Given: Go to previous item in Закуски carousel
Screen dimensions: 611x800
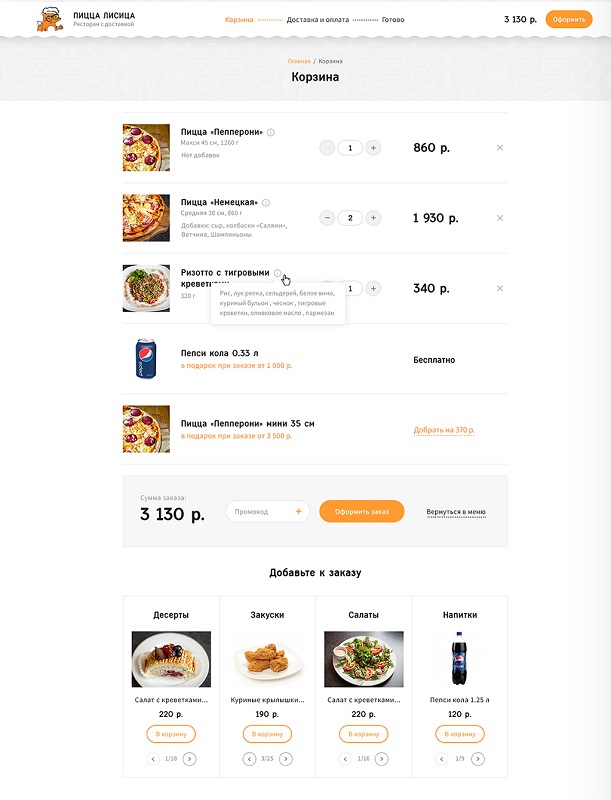Looking at the screenshot, I should 249,759.
